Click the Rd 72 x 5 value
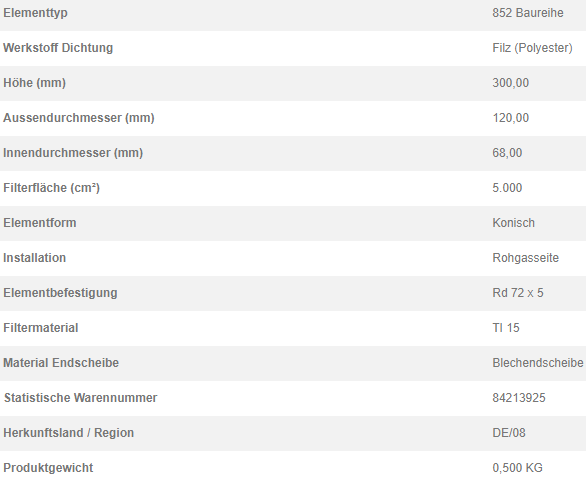This screenshot has height=480, width=586. pos(518,293)
